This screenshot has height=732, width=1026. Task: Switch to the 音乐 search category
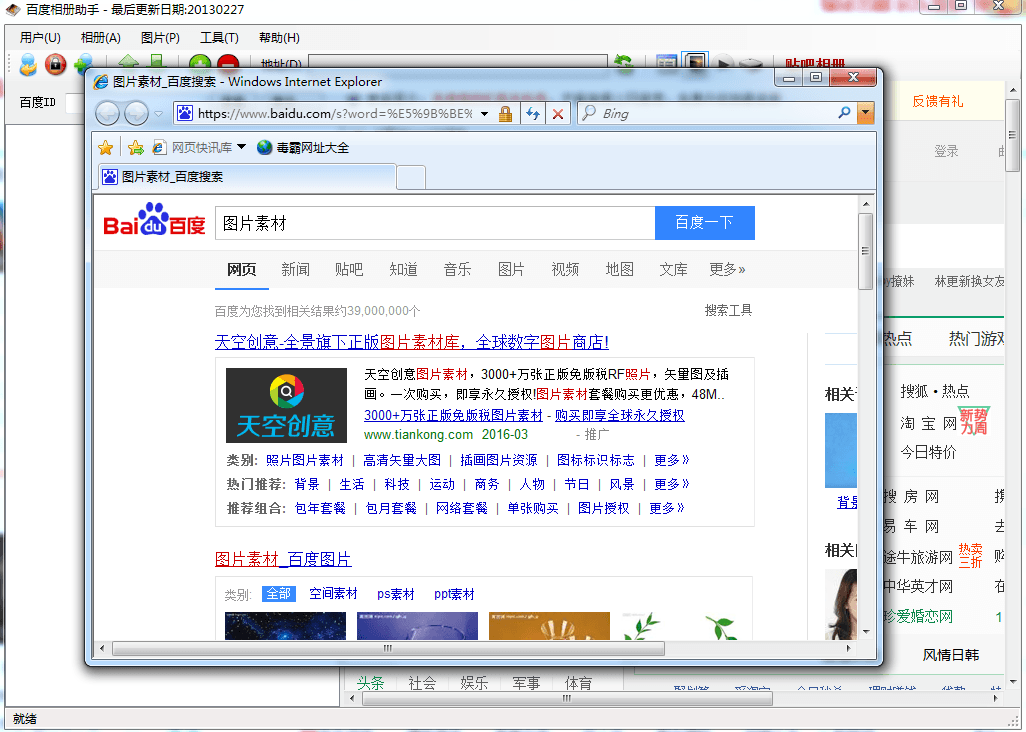(457, 270)
